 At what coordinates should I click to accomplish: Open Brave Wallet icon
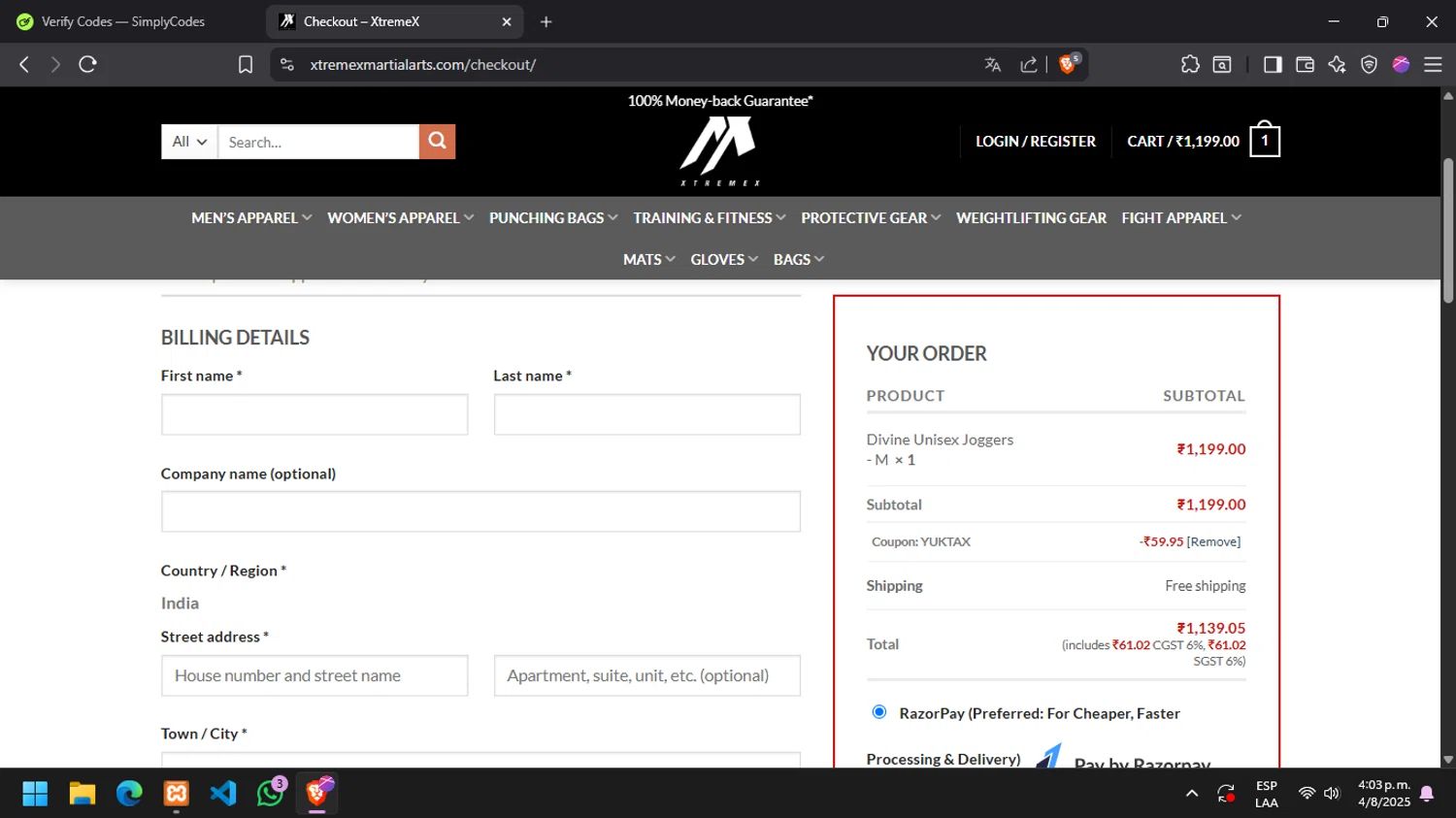pyautogui.click(x=1305, y=64)
